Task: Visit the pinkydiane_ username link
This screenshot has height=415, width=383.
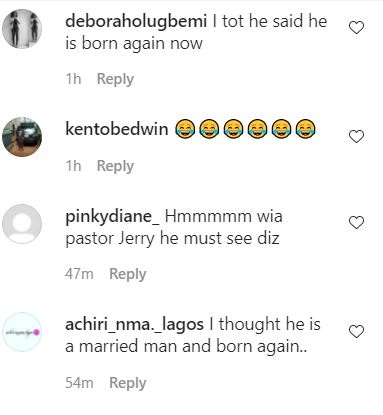Action: coord(113,217)
